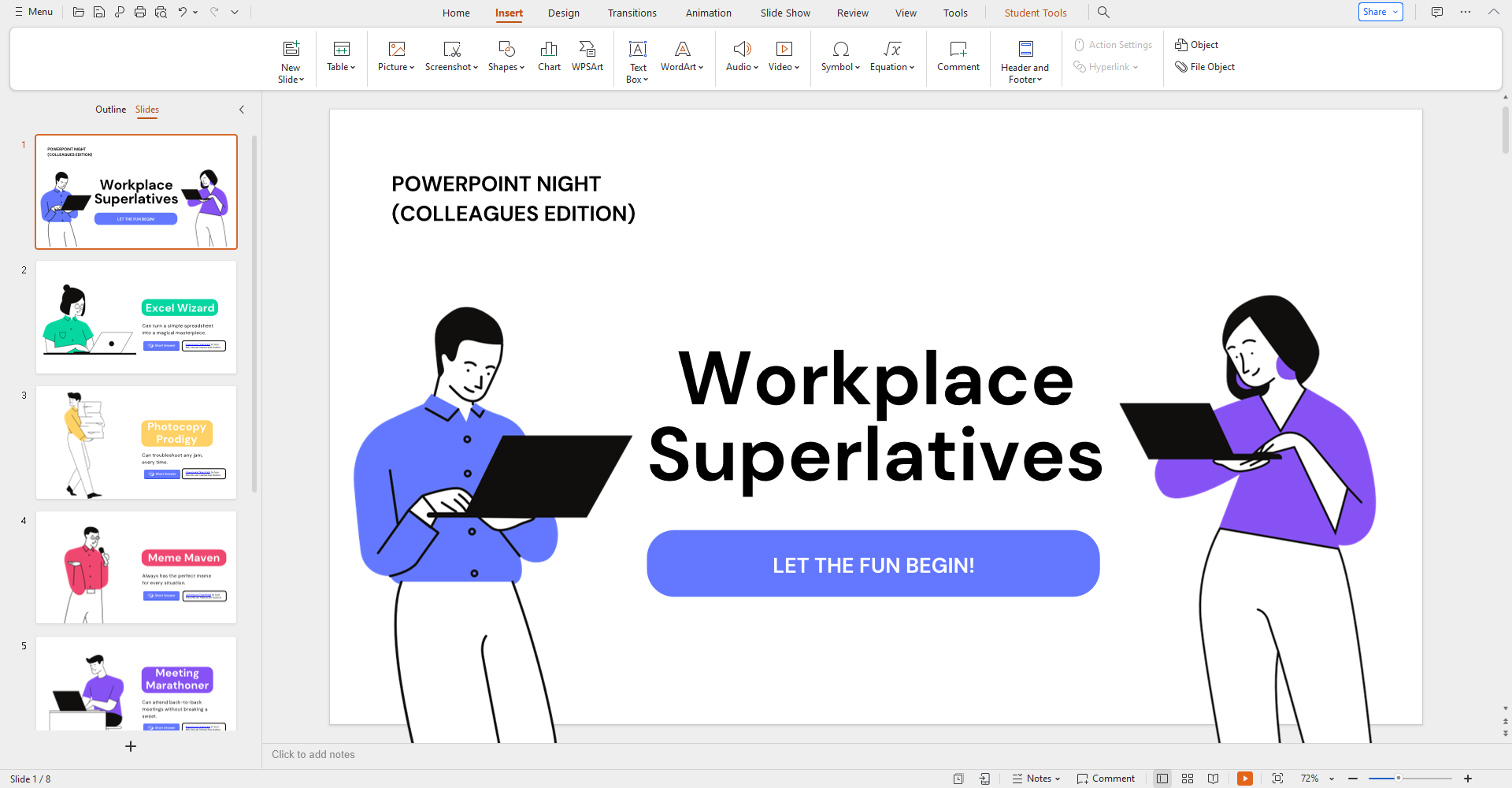The width and height of the screenshot is (1512, 788).
Task: Save the presentation with the Save icon
Action: 98,13
